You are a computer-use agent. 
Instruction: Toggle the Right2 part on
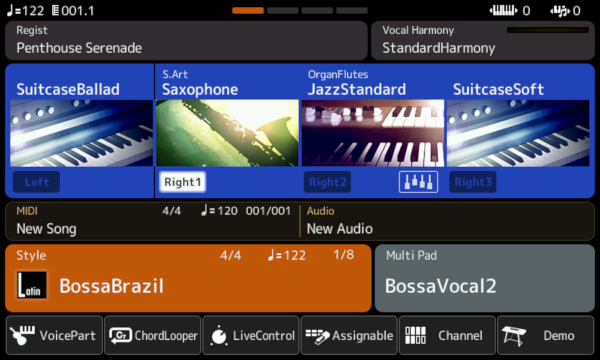pos(328,182)
